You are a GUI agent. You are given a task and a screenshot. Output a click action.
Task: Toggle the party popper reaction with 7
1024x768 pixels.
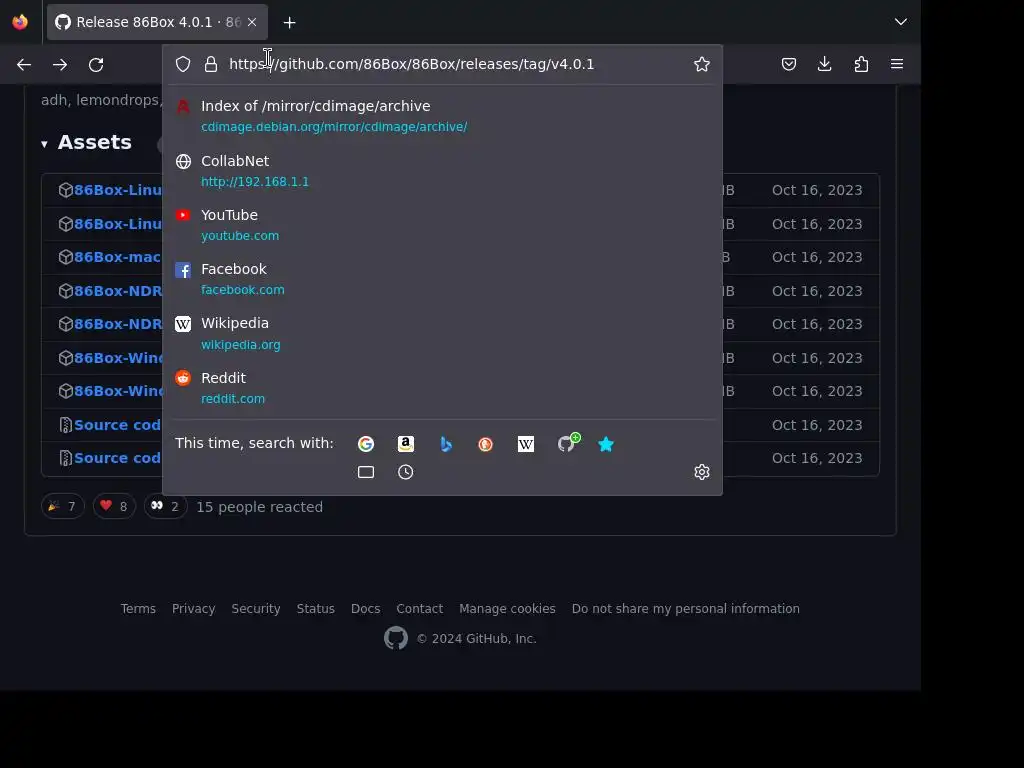63,506
